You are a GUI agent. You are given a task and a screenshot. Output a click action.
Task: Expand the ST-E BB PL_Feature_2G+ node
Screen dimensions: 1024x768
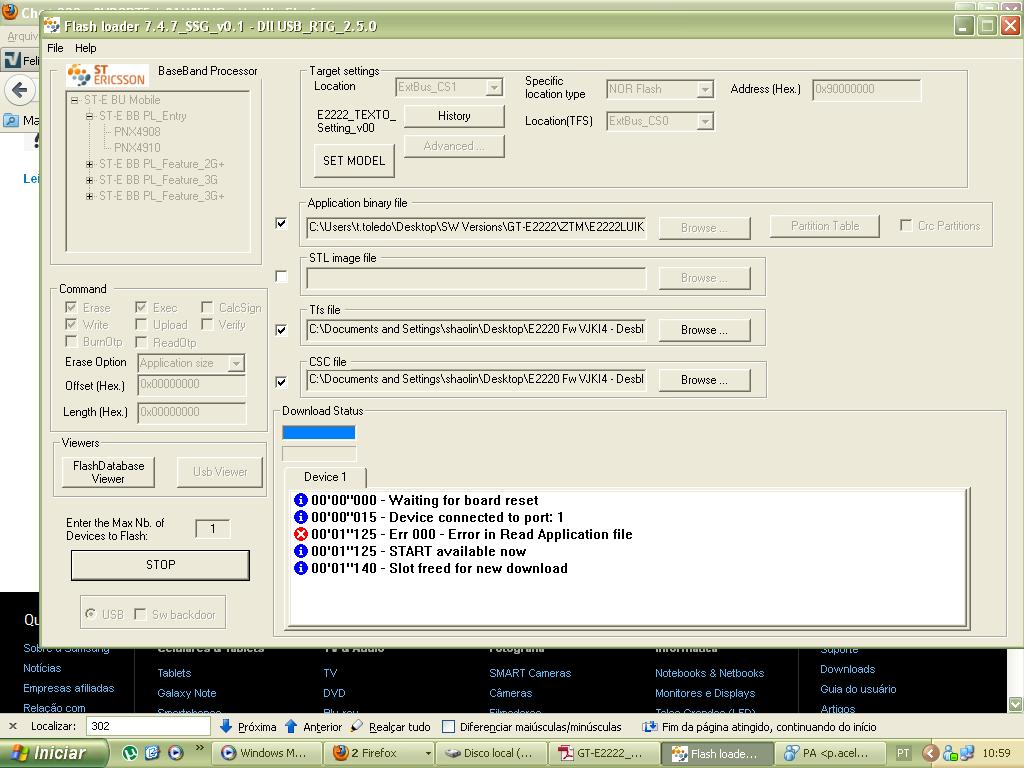(89, 164)
